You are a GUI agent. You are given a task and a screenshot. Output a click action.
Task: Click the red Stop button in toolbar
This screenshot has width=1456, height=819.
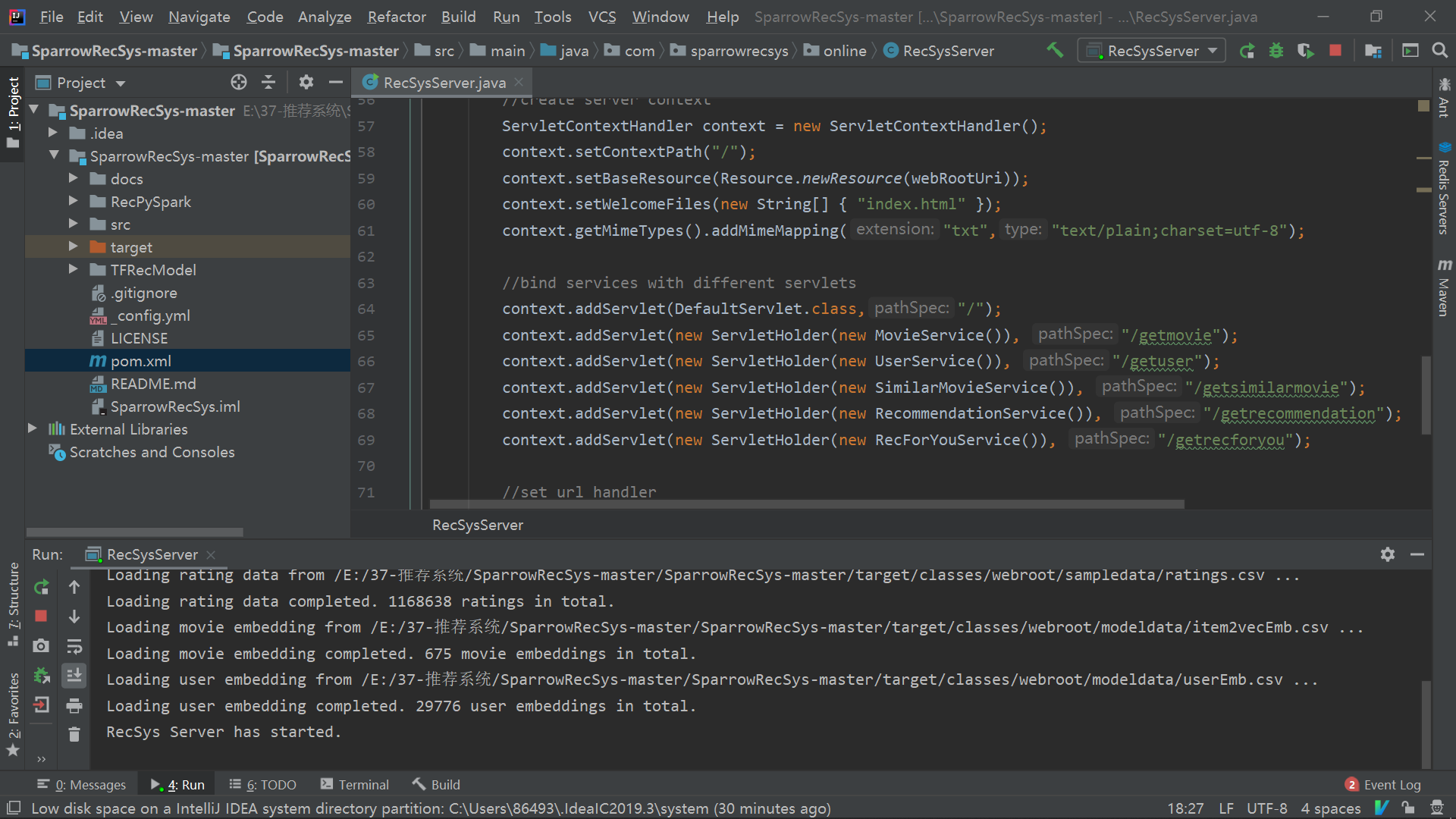[x=1335, y=51]
